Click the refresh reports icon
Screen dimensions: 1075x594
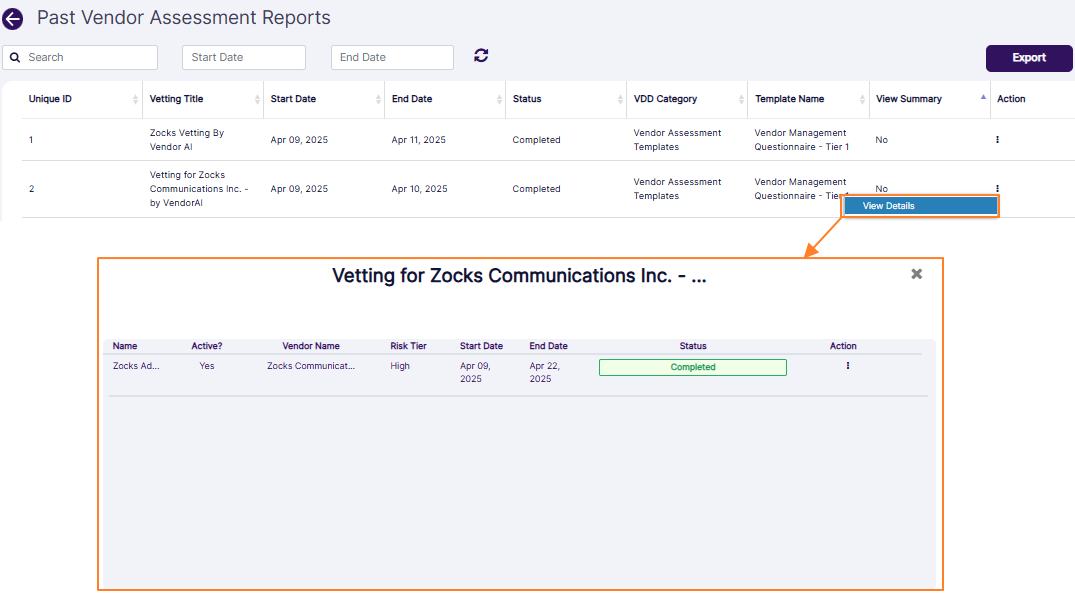pos(481,56)
